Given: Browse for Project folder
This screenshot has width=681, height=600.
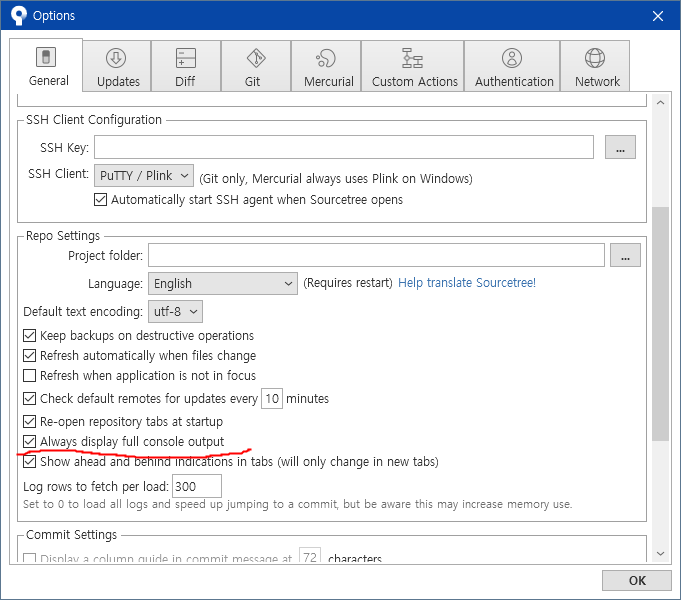Looking at the screenshot, I should click(x=625, y=255).
